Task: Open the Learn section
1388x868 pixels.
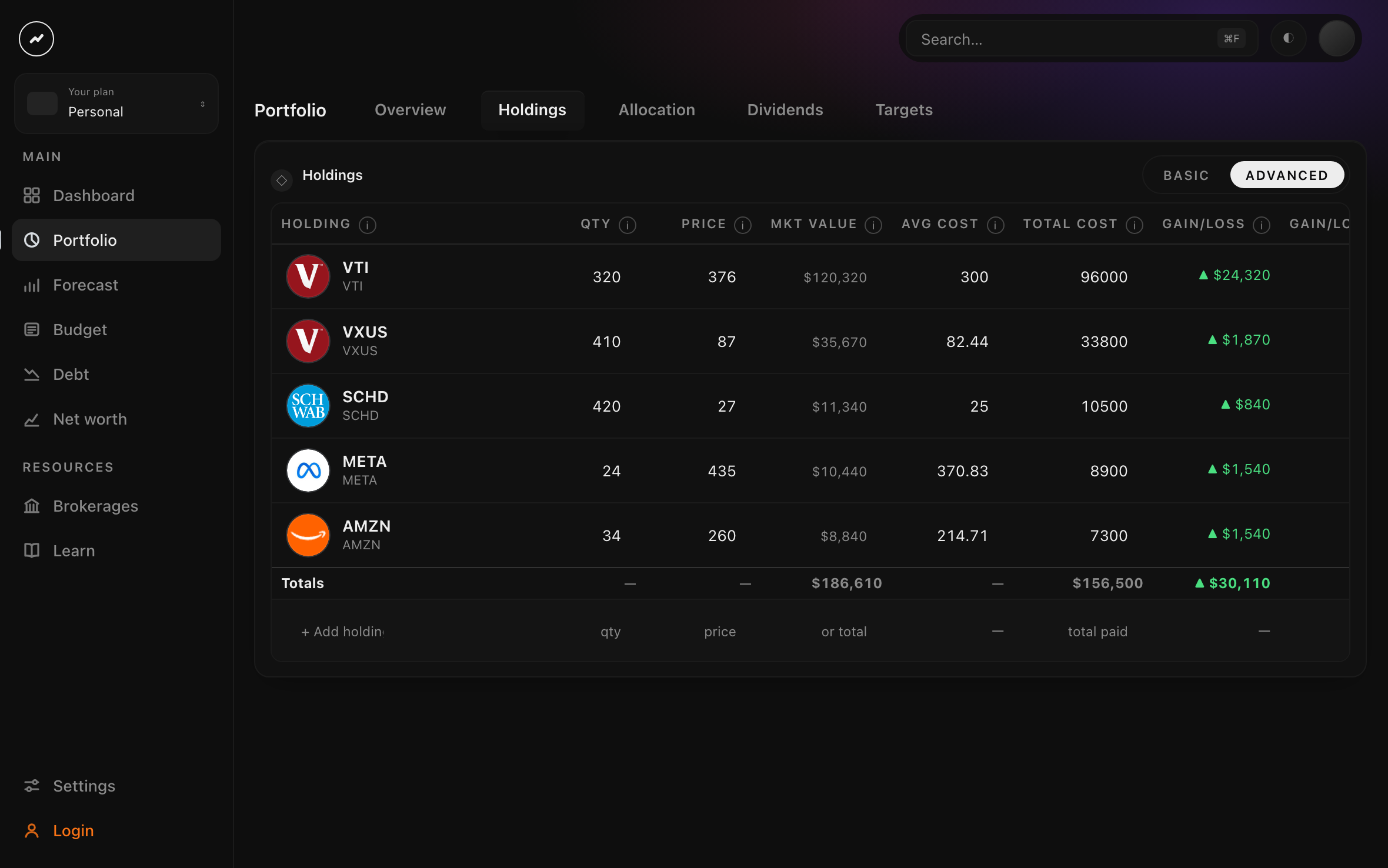Action: 116,550
